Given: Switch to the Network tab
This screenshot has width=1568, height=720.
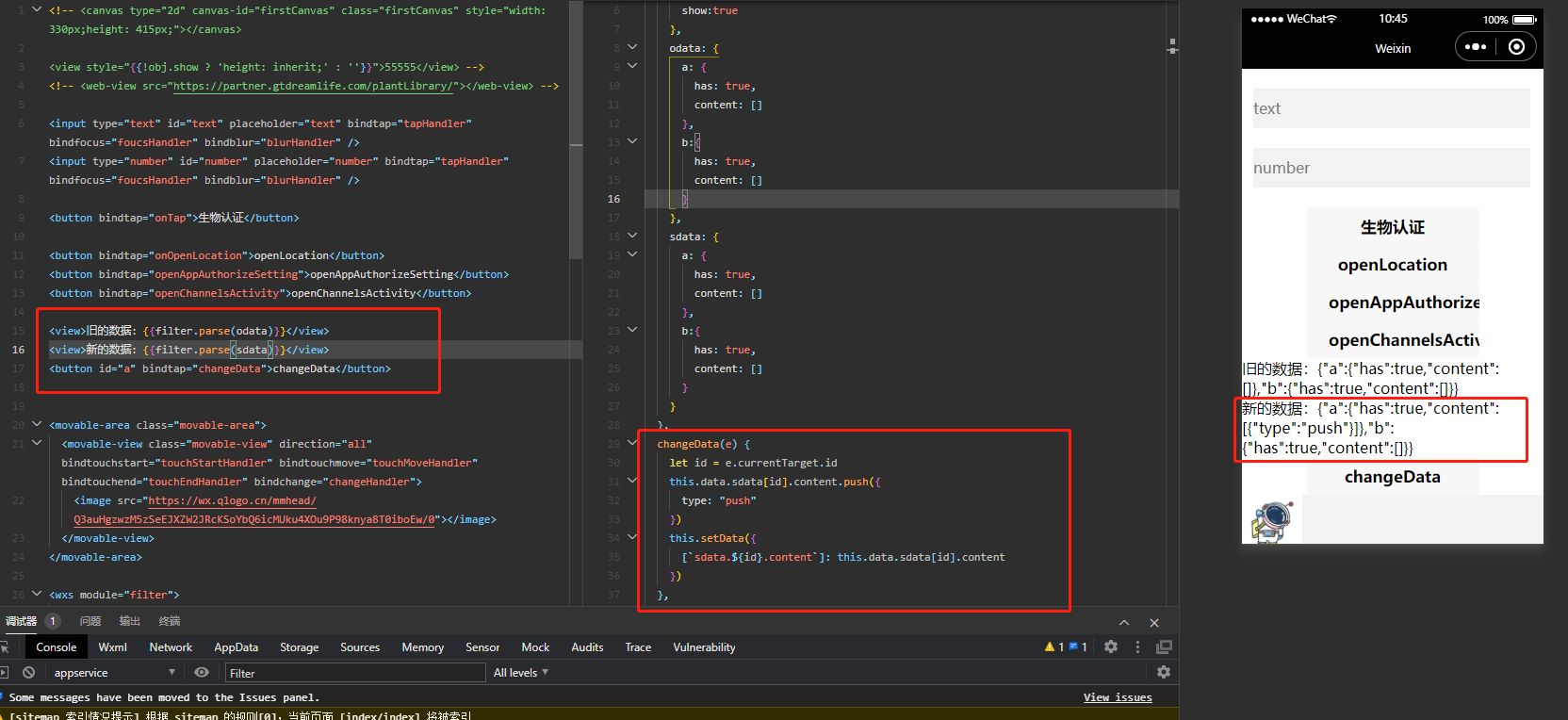Looking at the screenshot, I should pos(171,647).
